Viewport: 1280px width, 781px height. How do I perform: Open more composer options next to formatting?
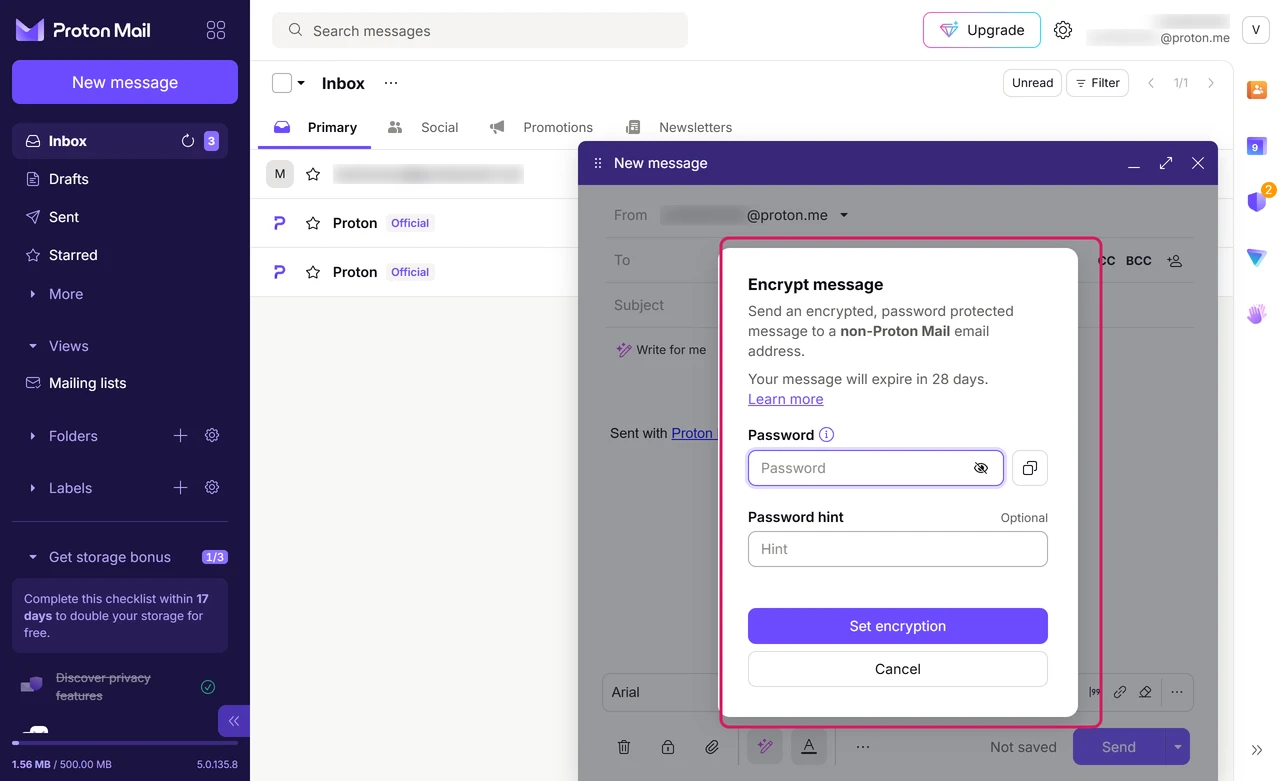[x=863, y=746]
